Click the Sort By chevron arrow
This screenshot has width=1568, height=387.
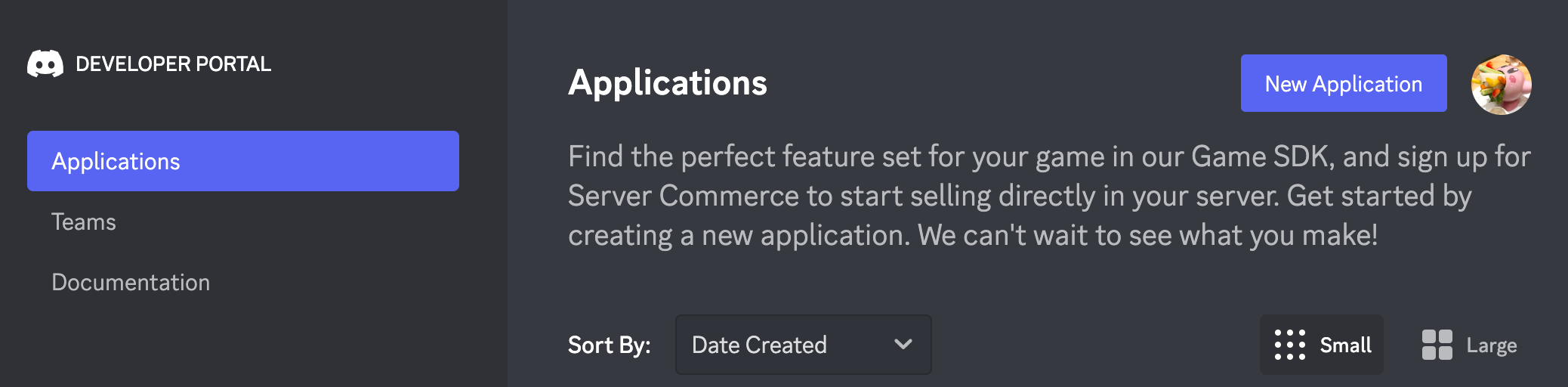pos(903,345)
